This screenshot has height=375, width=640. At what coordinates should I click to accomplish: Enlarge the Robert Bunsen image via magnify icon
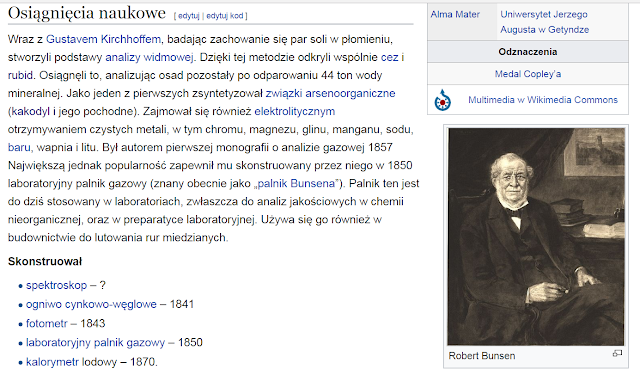[617, 353]
